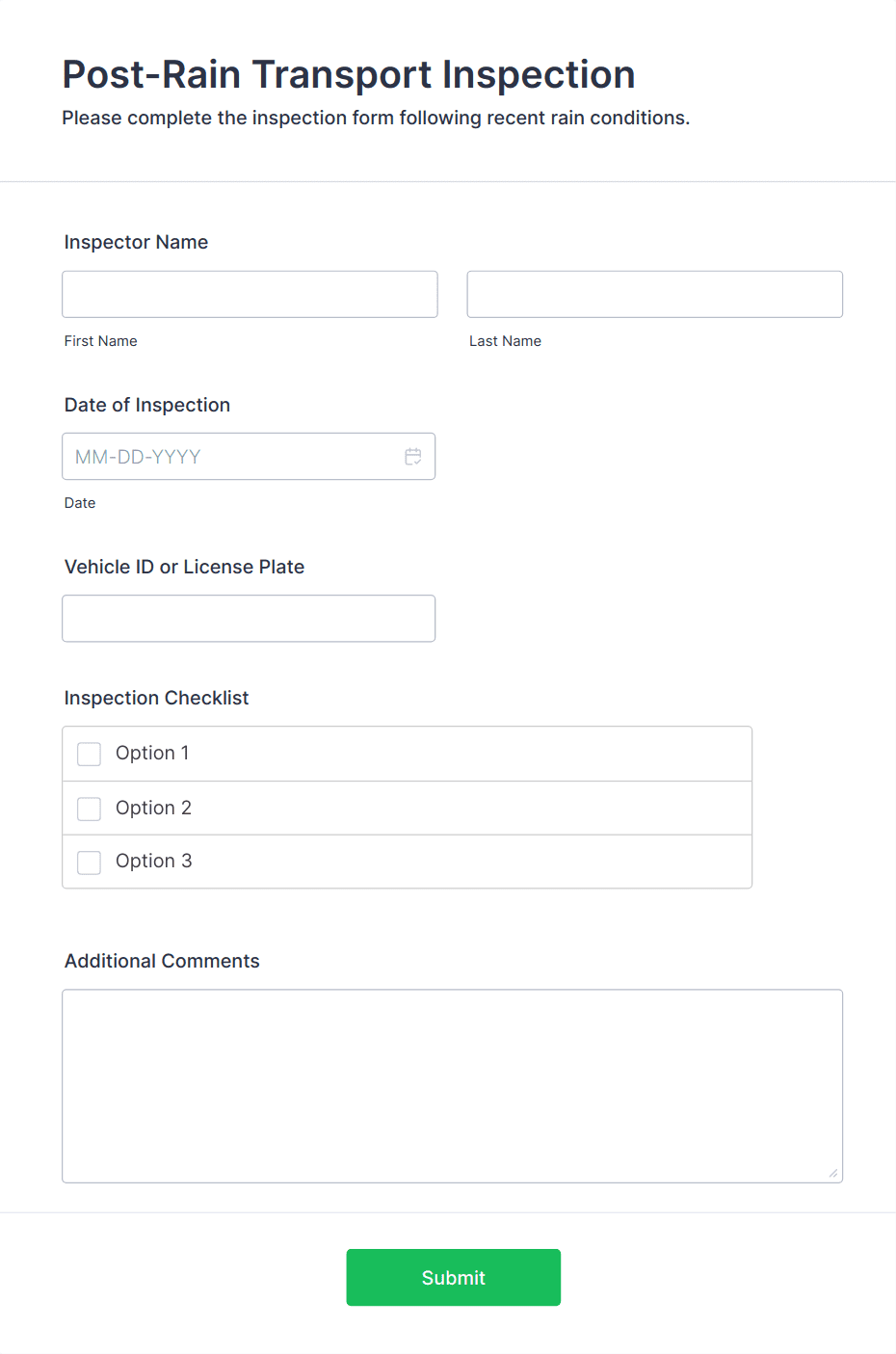Open the calendar date picker icon
The height and width of the screenshot is (1354, 896).
pos(413,457)
